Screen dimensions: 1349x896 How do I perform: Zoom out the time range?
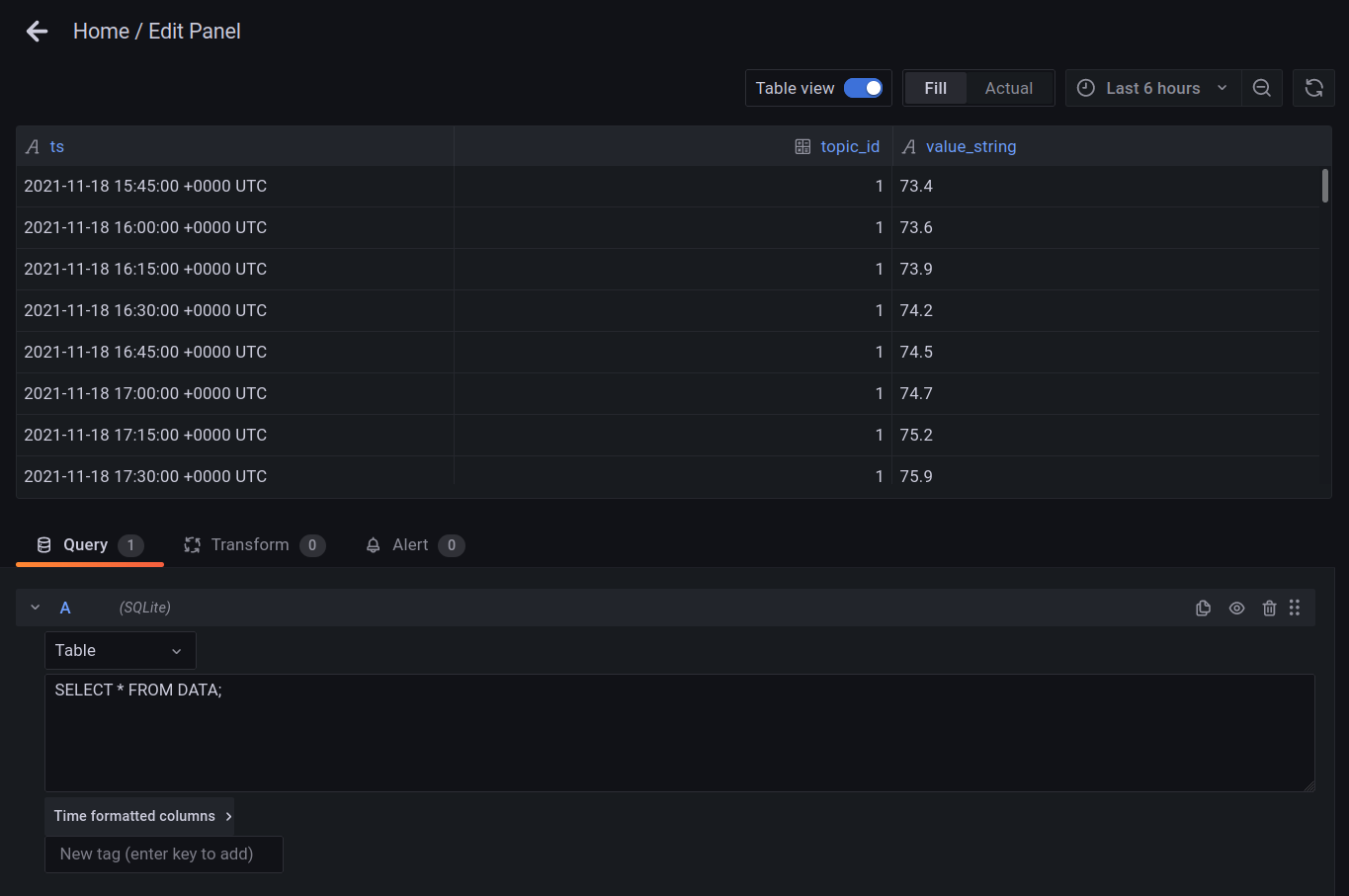[1262, 88]
